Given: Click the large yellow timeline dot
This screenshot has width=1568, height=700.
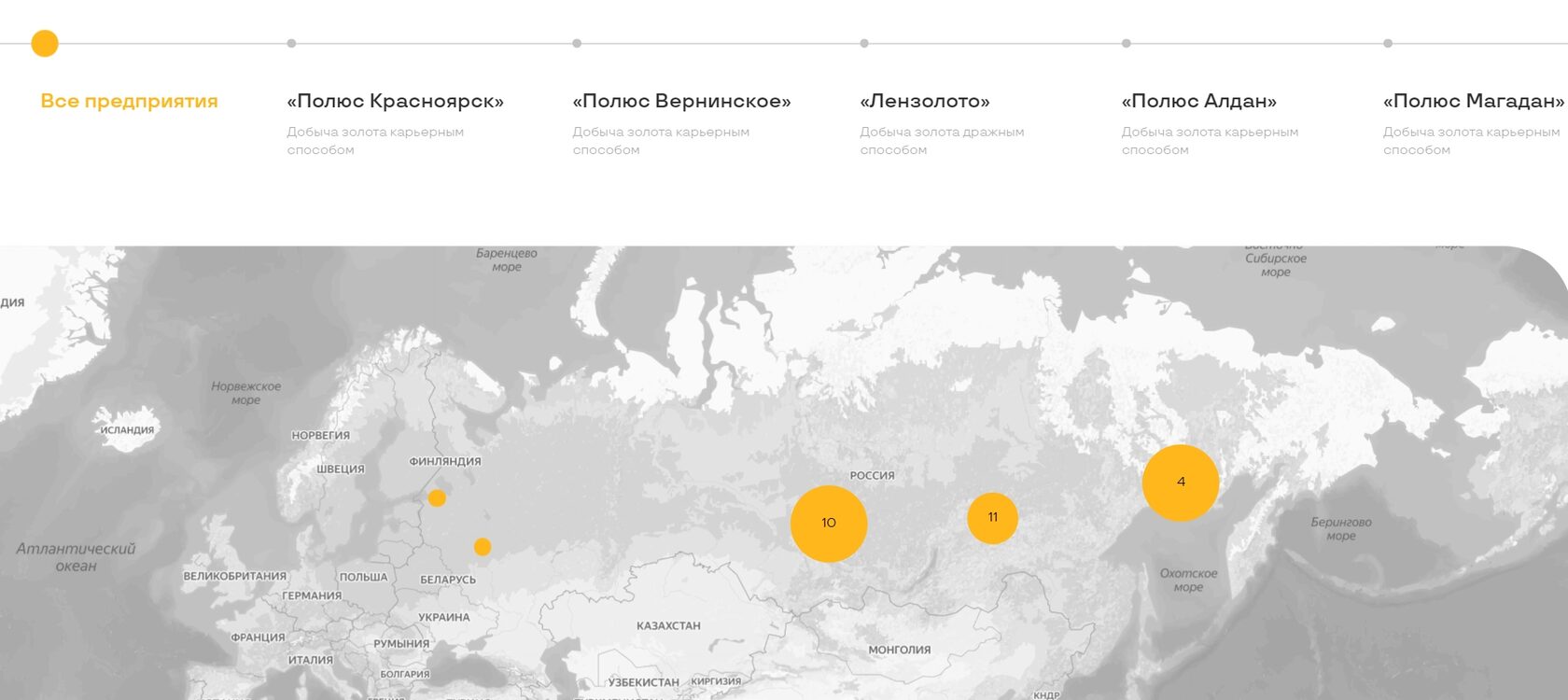Looking at the screenshot, I should tap(45, 43).
